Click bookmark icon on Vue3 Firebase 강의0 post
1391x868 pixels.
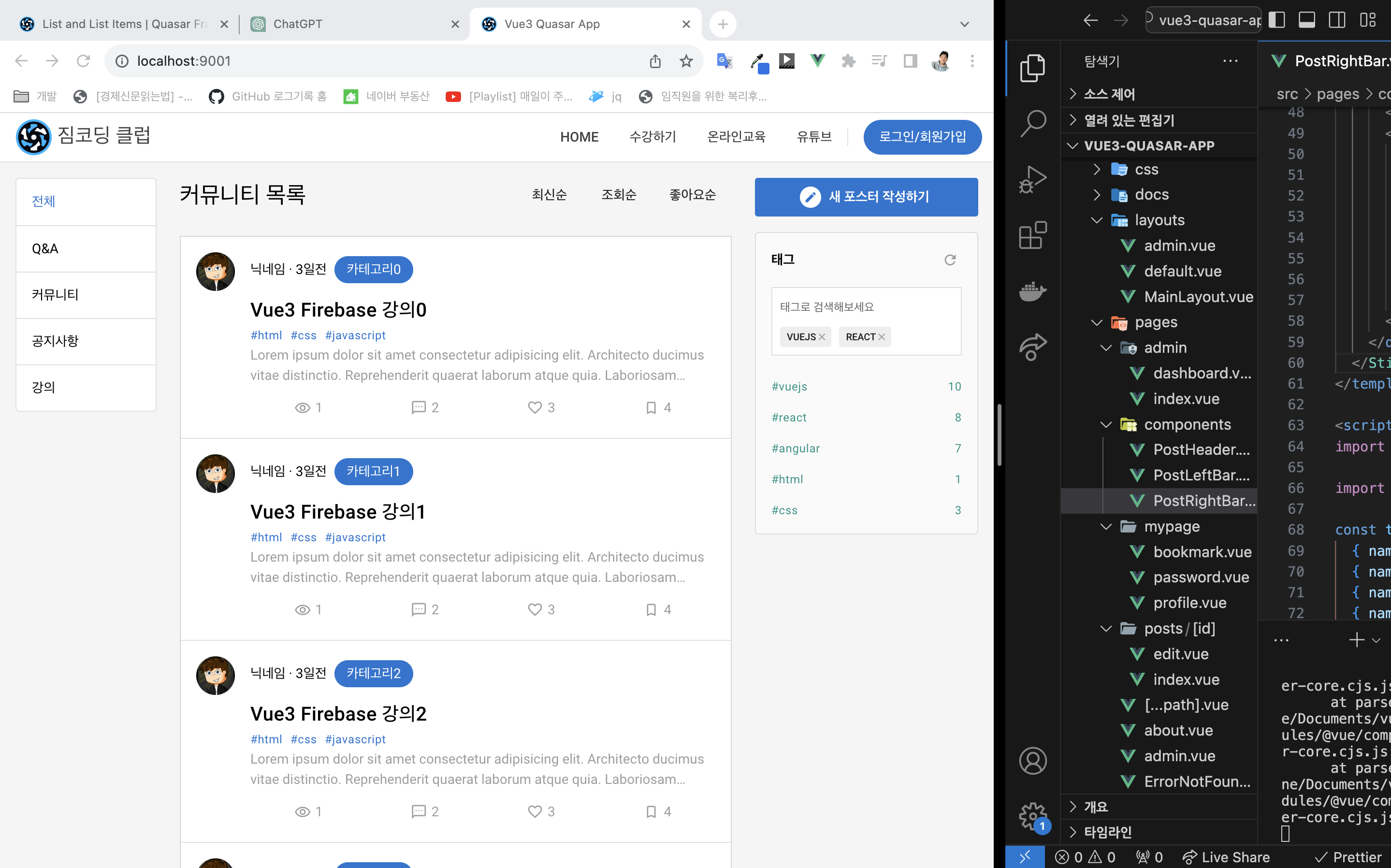coord(651,407)
